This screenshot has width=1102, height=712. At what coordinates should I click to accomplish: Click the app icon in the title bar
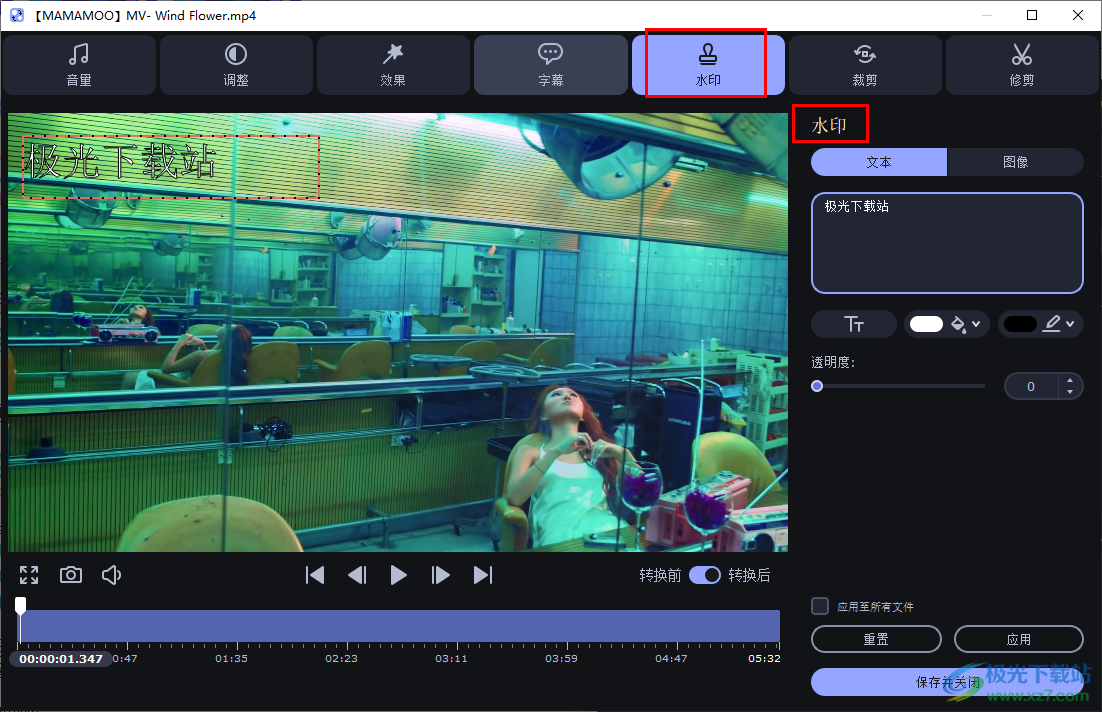[x=17, y=15]
